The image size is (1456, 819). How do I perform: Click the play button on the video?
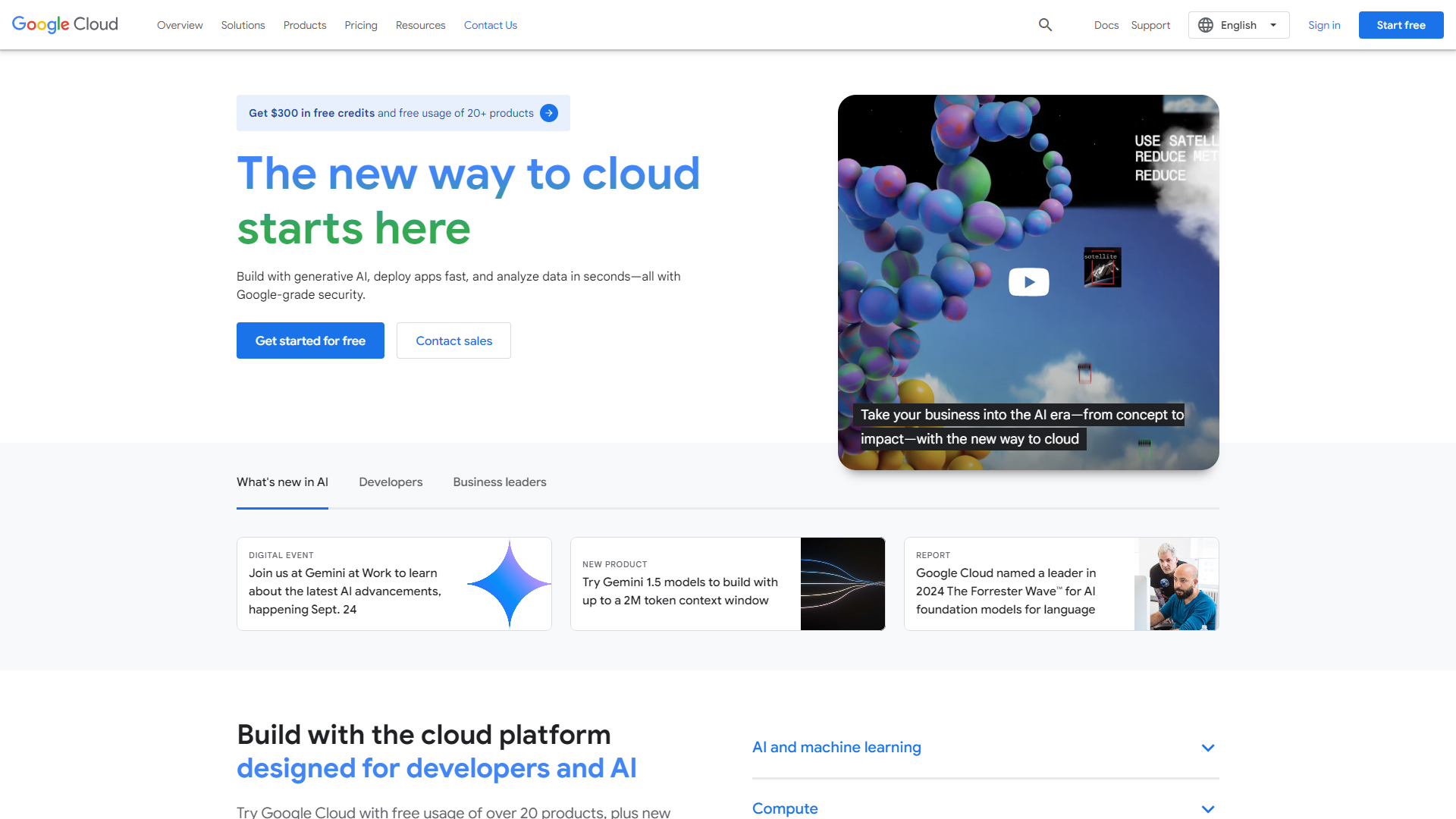[1029, 281]
